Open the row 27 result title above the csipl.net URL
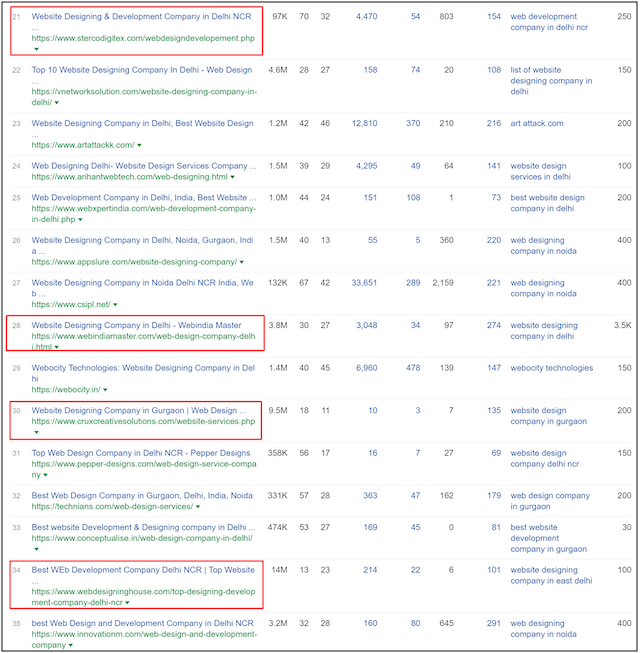Screen dimensions: 640x653 point(142,288)
